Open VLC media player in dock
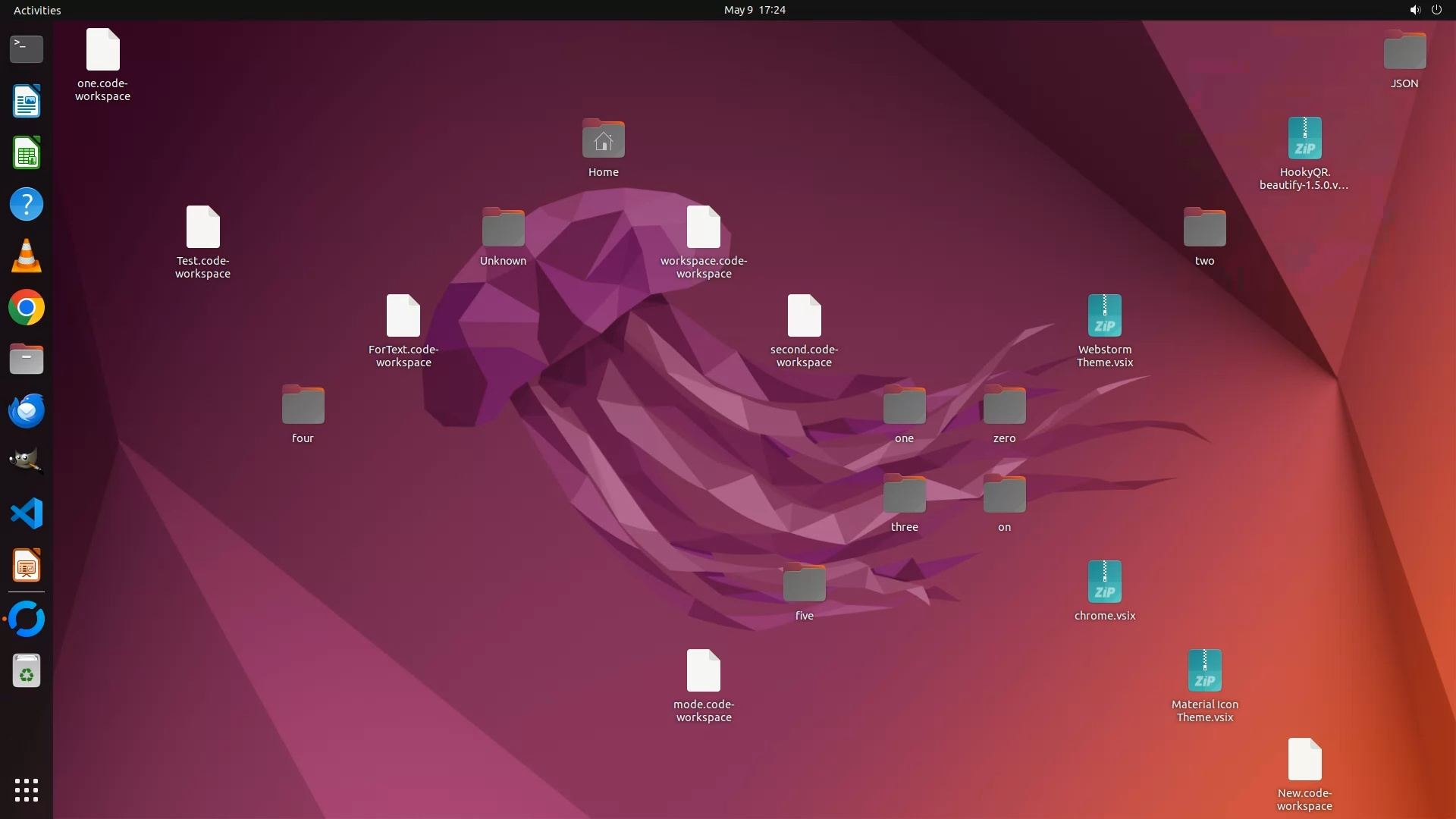 27,256
